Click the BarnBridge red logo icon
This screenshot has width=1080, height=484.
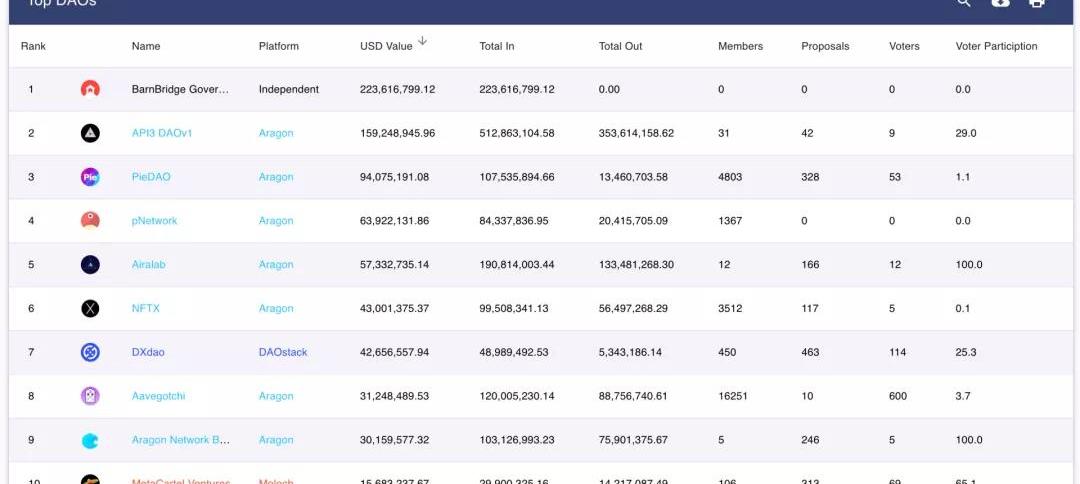click(90, 89)
